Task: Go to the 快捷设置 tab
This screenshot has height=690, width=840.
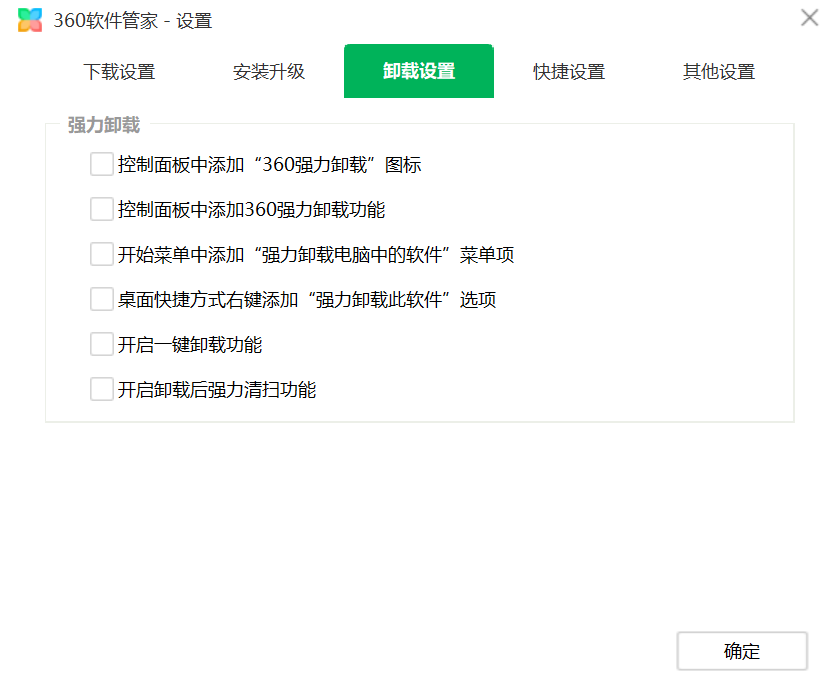Action: tap(569, 71)
